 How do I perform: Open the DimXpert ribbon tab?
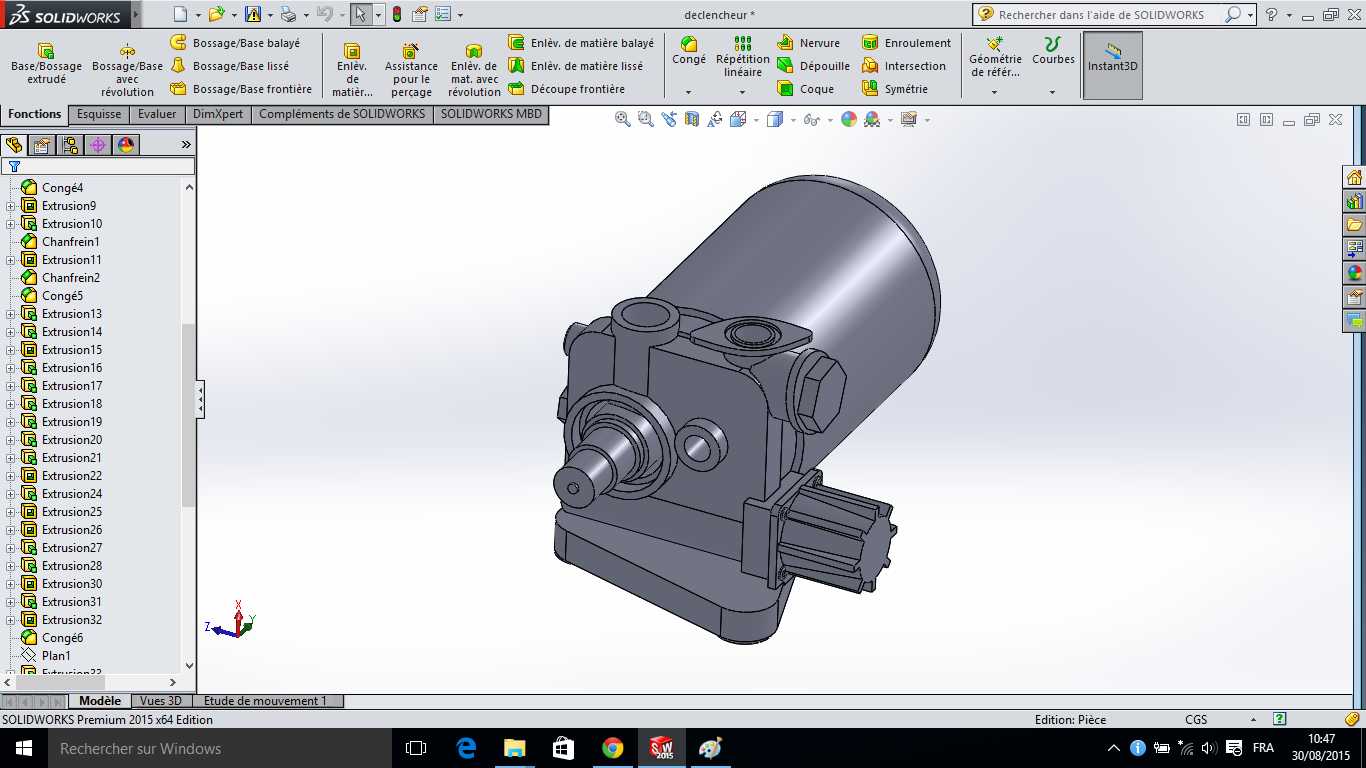[218, 114]
